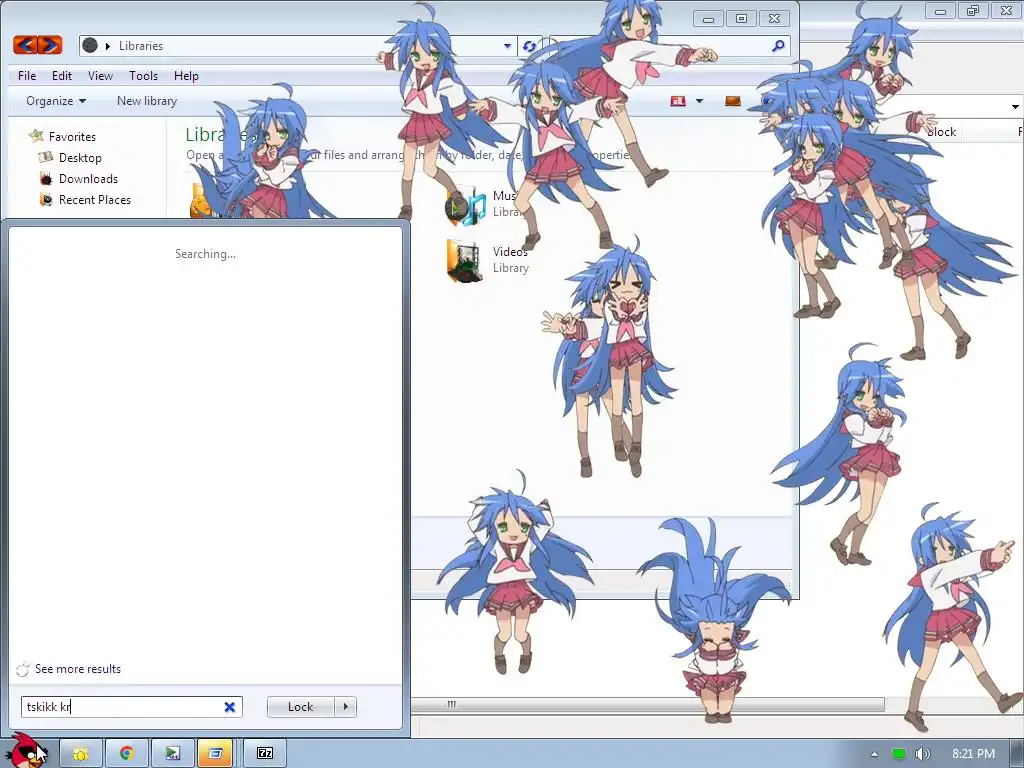Maximize the Libraries window
1024x768 pixels.
tap(741, 18)
